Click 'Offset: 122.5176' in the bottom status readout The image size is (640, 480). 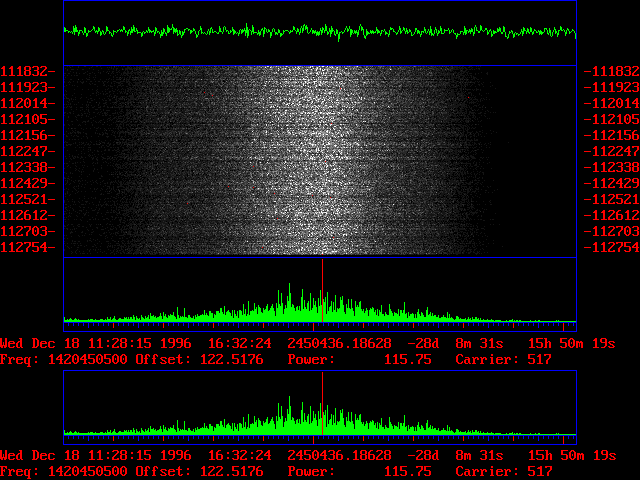199,472
